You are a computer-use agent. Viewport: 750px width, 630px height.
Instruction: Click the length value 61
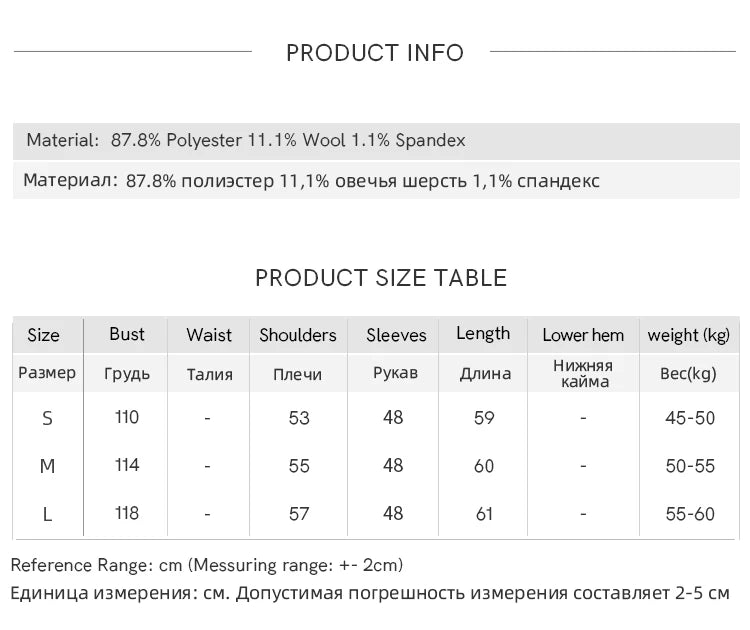click(484, 514)
